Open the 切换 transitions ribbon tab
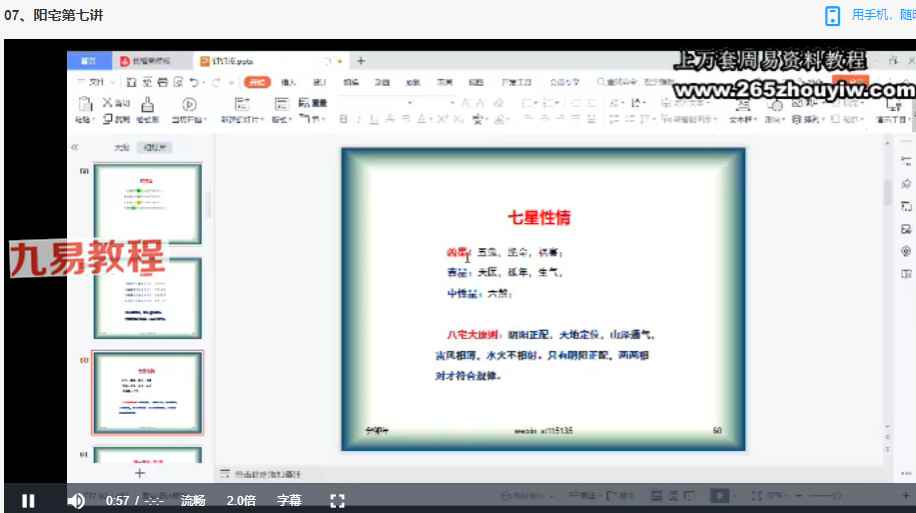 pos(351,82)
